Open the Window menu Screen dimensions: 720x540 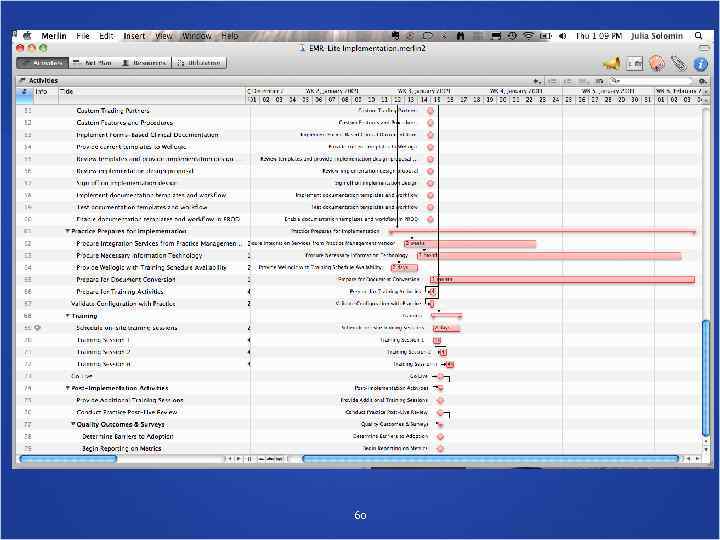197,36
